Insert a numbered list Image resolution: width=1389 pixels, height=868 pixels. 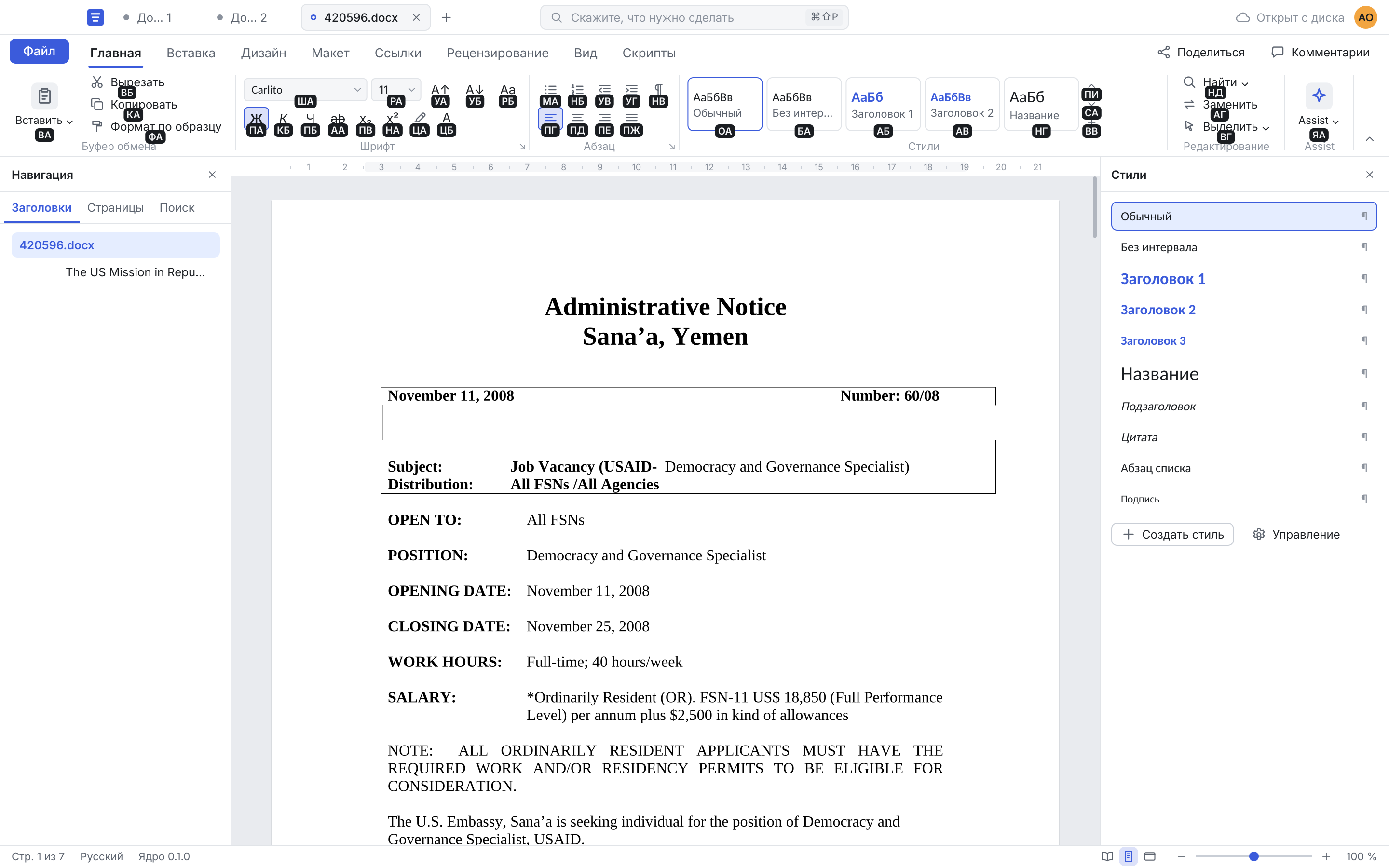pyautogui.click(x=577, y=90)
